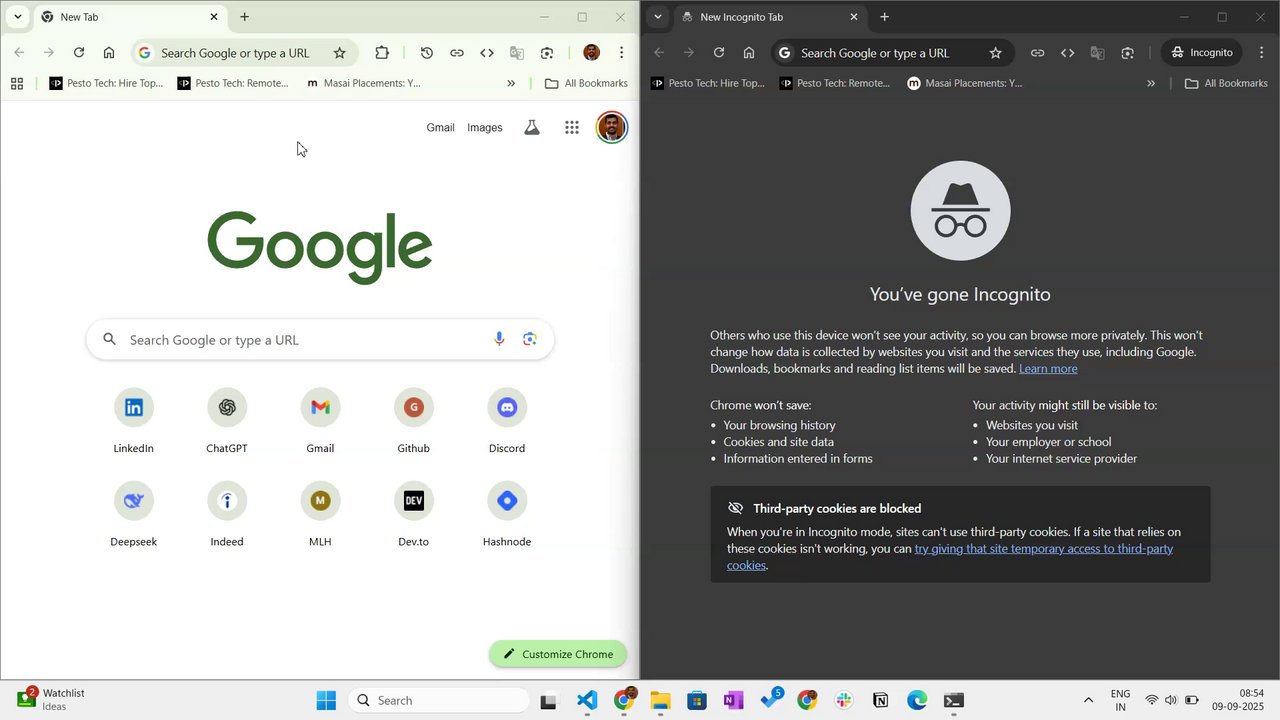Screen dimensions: 1280x720
Task: Open All Bookmarks folder in Incognito window
Action: coord(1226,83)
